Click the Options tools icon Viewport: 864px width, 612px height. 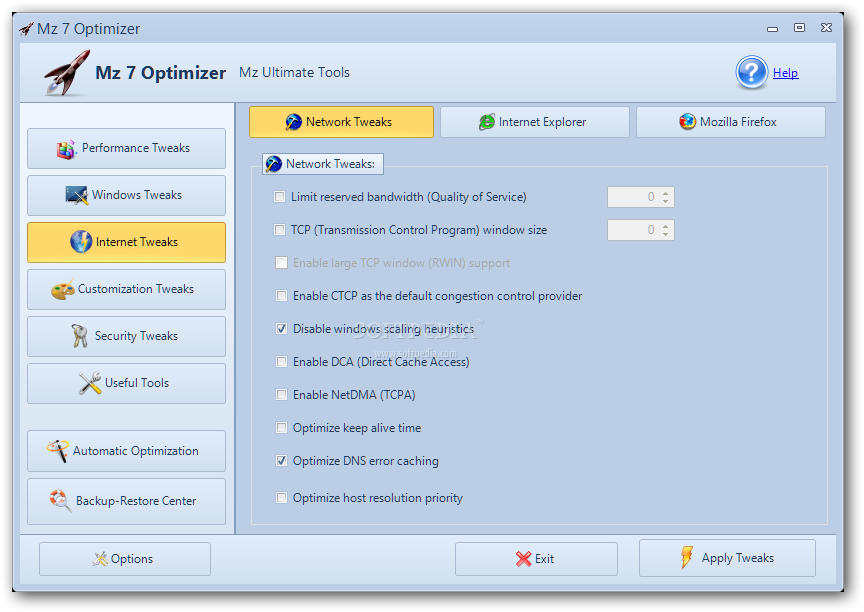(100, 559)
